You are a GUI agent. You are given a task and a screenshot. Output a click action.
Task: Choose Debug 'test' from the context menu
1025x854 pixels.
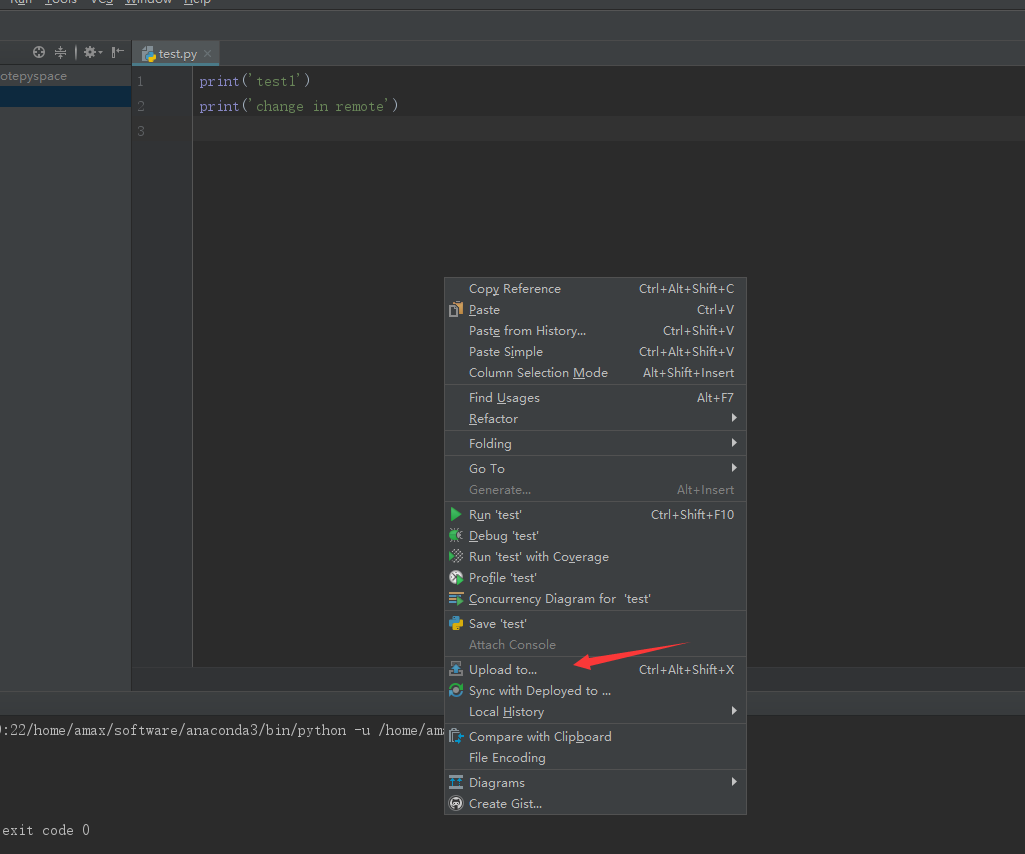click(x=503, y=536)
